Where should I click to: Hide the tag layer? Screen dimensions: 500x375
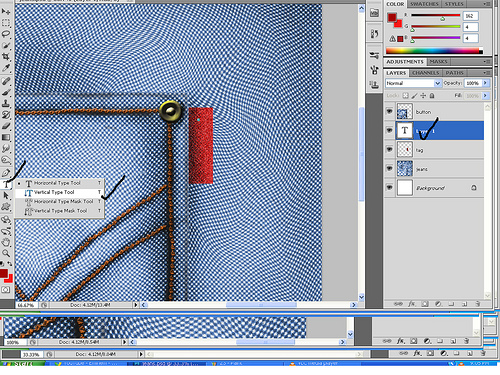pos(389,149)
